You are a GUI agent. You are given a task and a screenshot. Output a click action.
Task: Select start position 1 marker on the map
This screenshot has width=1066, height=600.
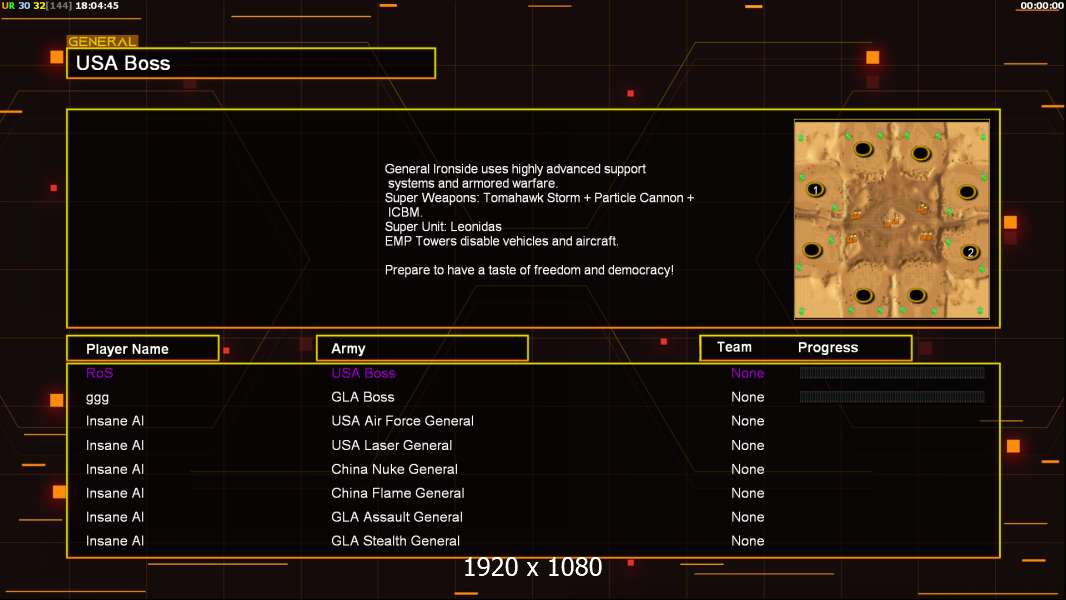point(816,190)
